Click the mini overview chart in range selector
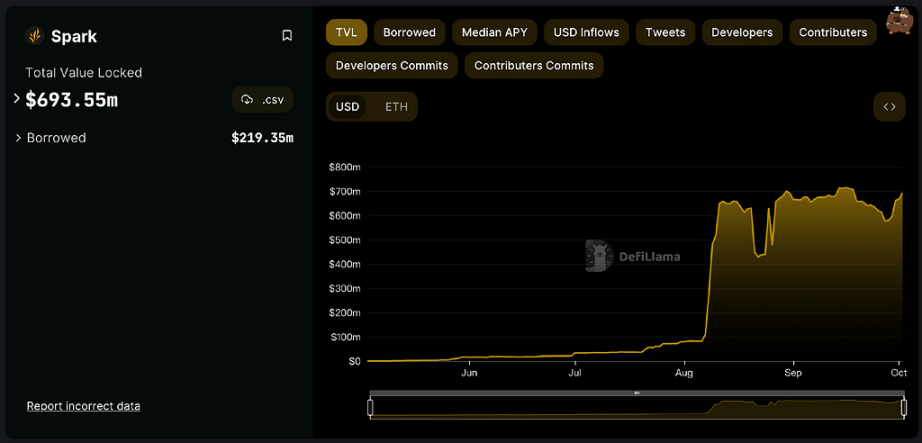 click(x=637, y=407)
